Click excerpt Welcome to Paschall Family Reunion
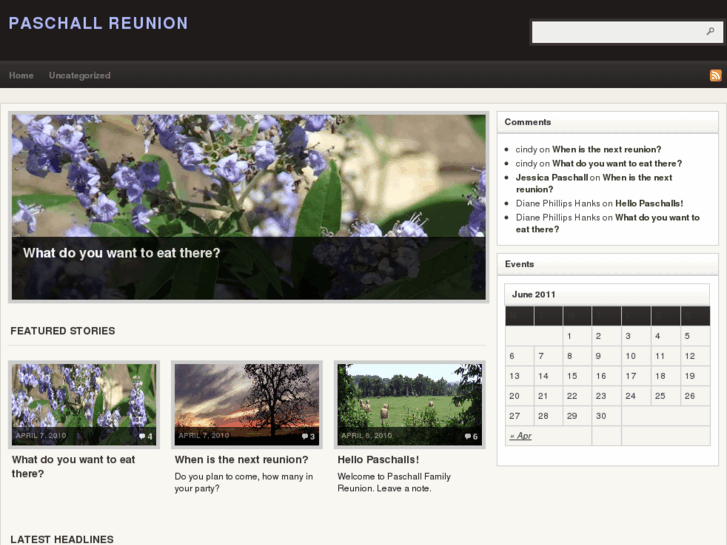 [x=394, y=482]
